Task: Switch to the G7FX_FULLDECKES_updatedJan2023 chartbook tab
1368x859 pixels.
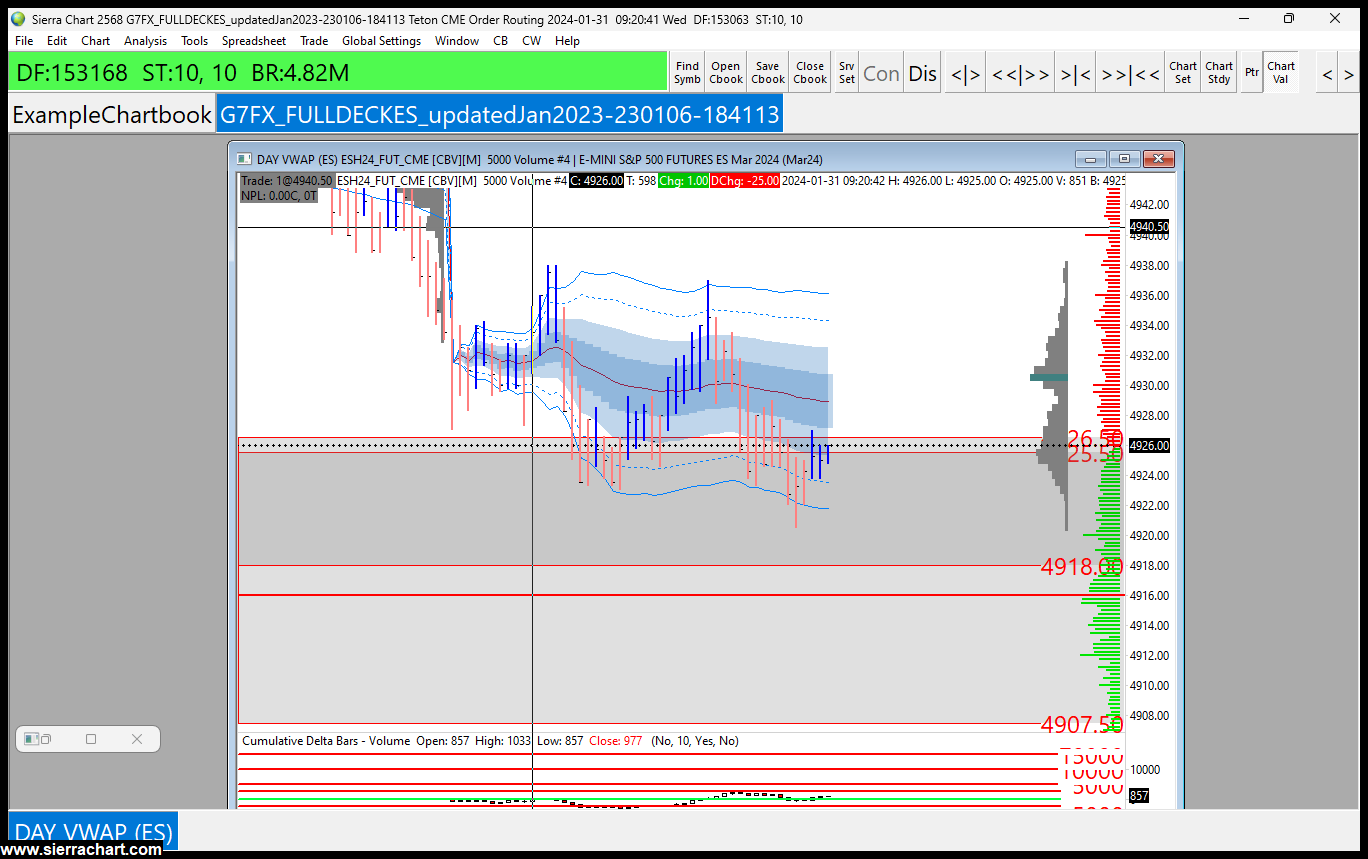Action: (x=499, y=114)
